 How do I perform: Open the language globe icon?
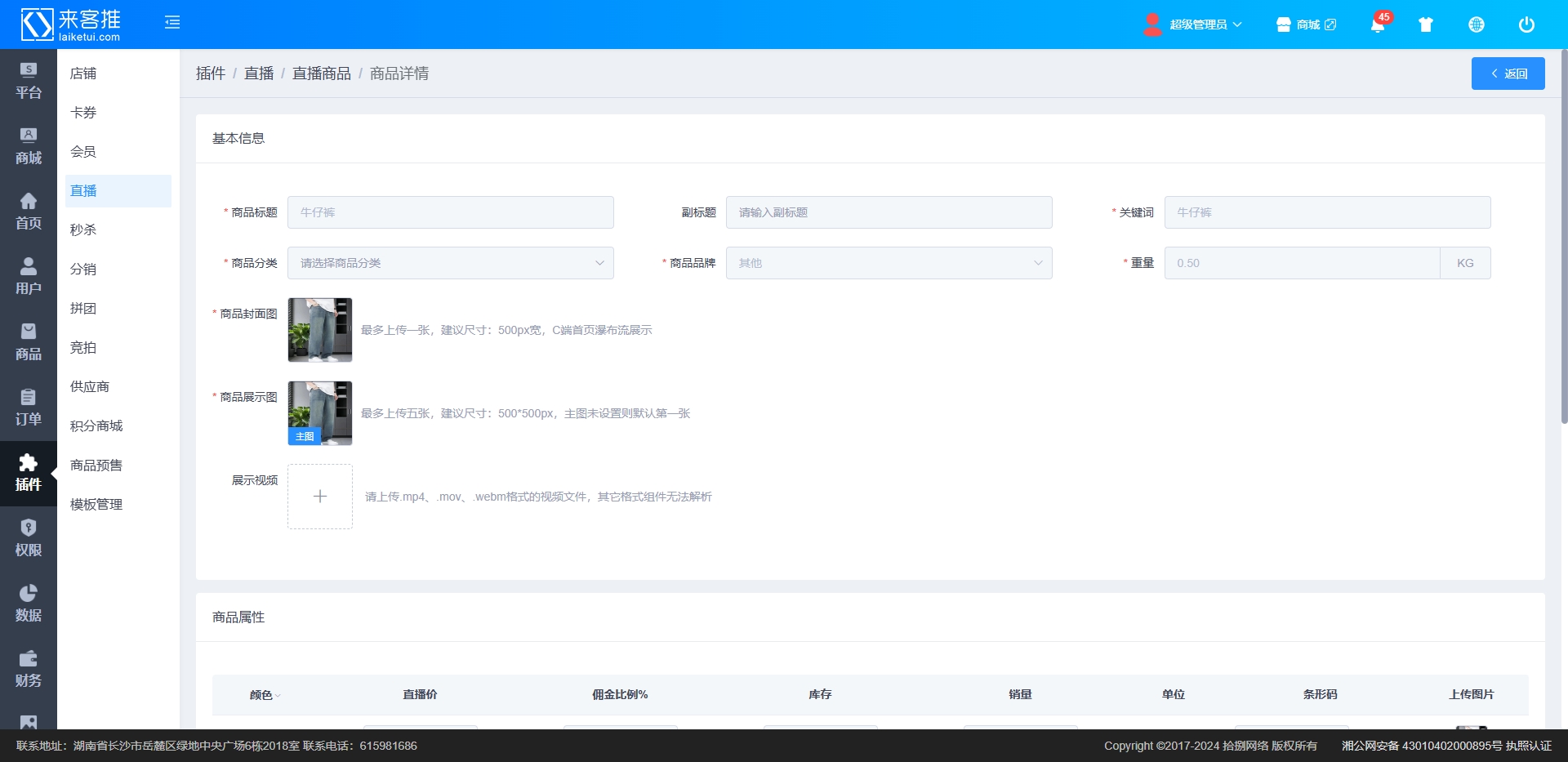pyautogui.click(x=1477, y=25)
